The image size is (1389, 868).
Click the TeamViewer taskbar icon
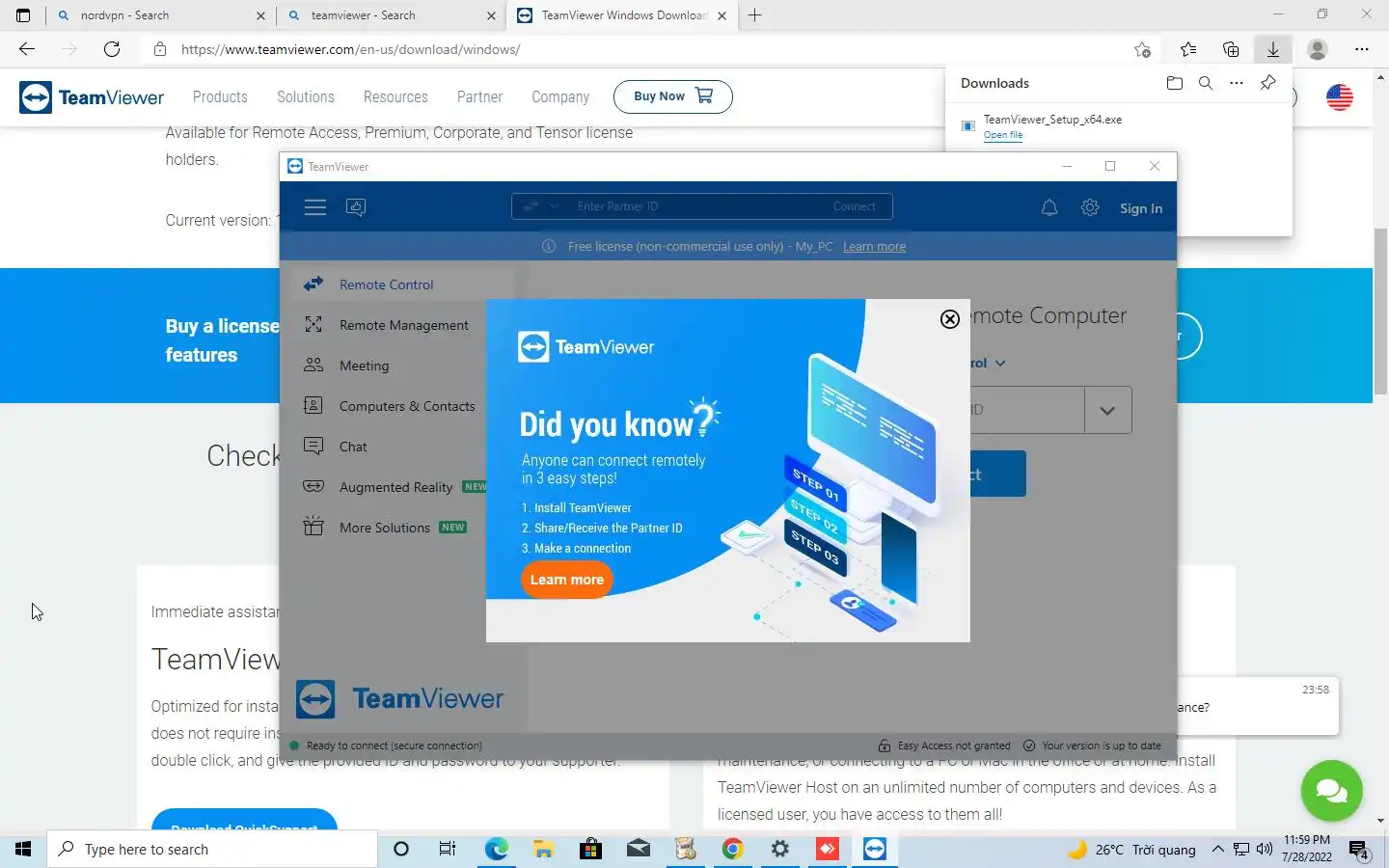click(x=875, y=849)
